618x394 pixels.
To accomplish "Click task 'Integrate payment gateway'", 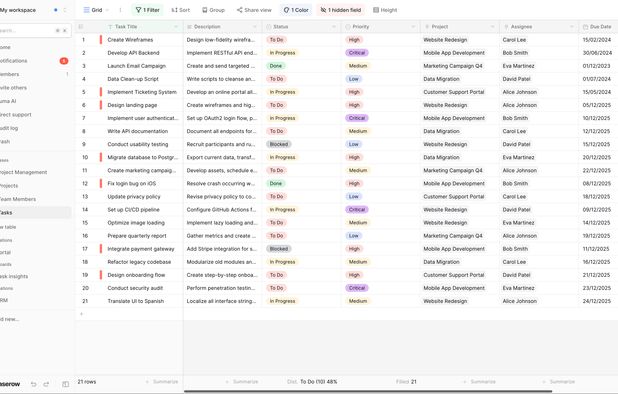I will pos(141,249).
